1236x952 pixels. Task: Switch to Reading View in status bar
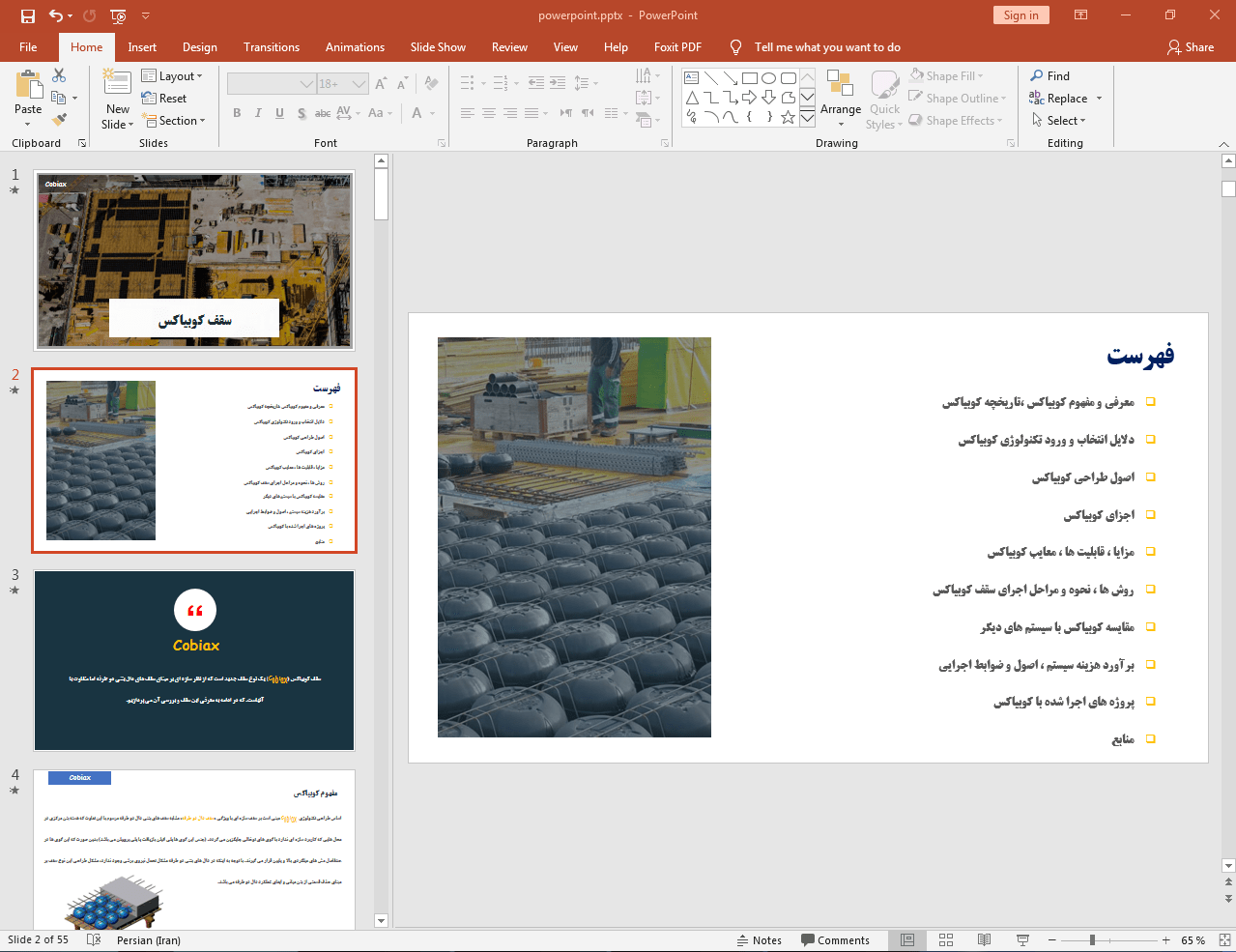click(x=984, y=940)
